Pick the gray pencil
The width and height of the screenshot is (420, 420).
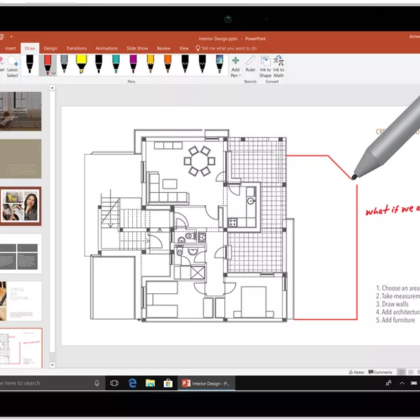point(64,64)
